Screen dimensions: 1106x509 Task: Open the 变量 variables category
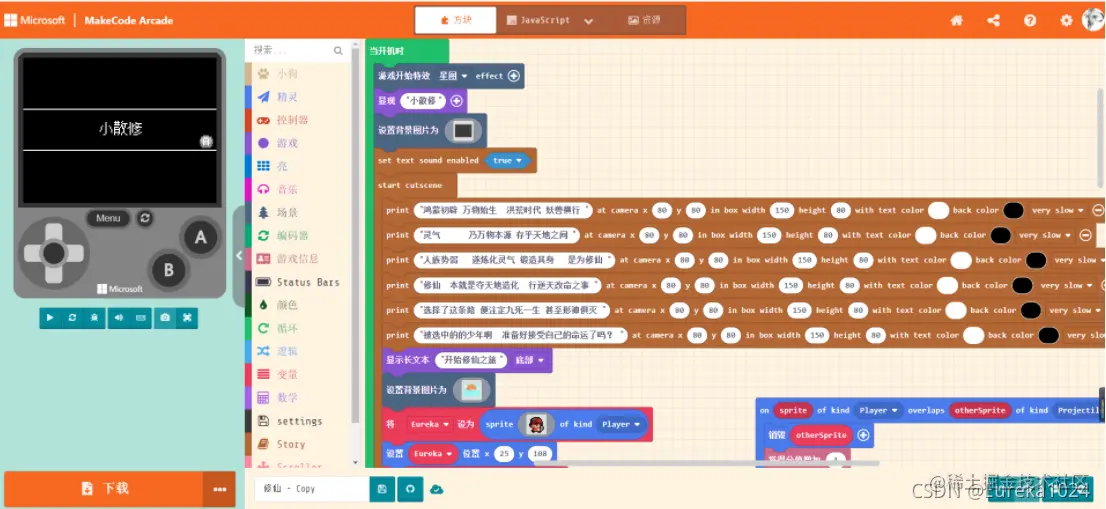(297, 374)
